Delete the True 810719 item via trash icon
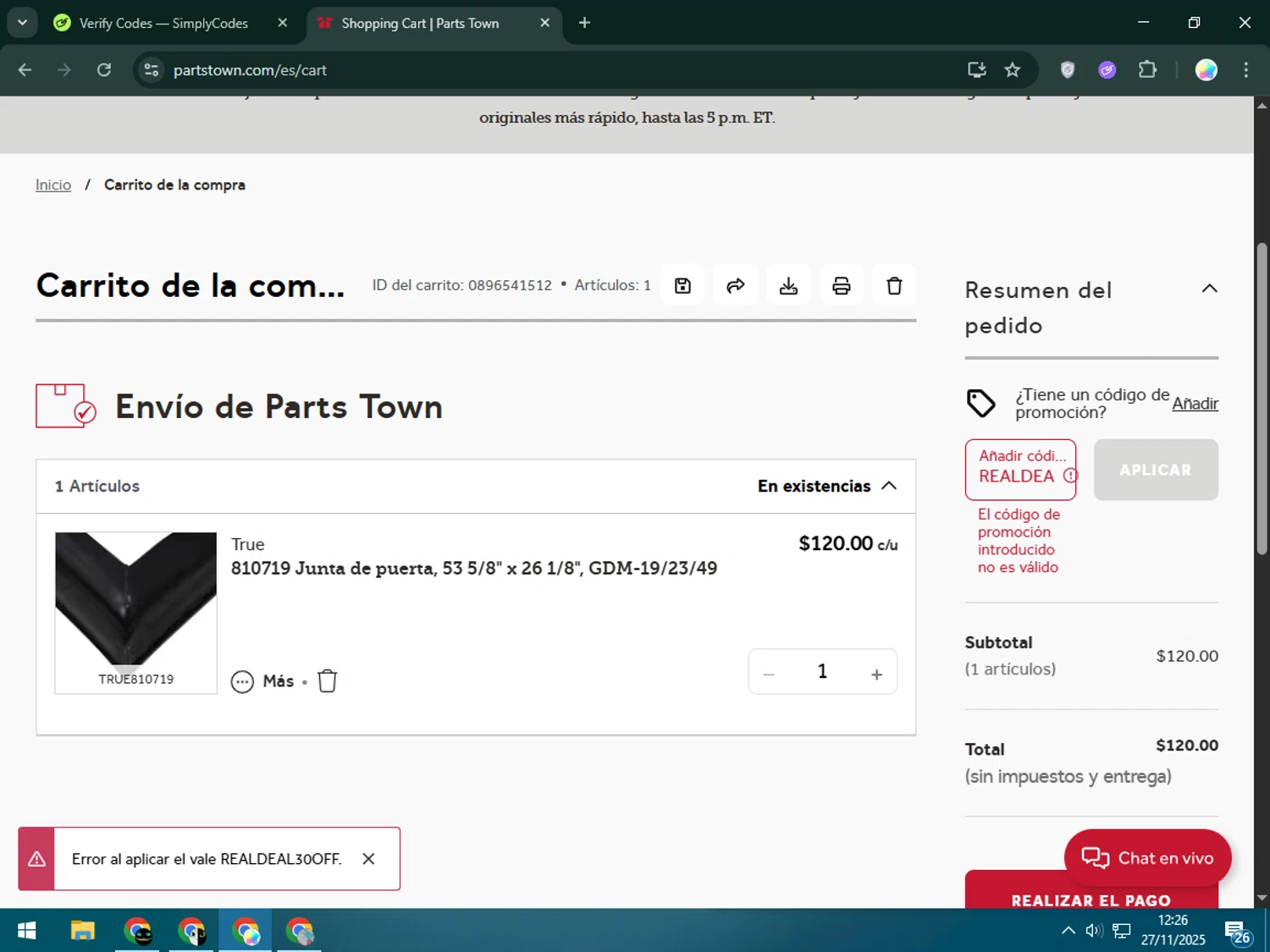This screenshot has width=1270, height=952. point(327,681)
